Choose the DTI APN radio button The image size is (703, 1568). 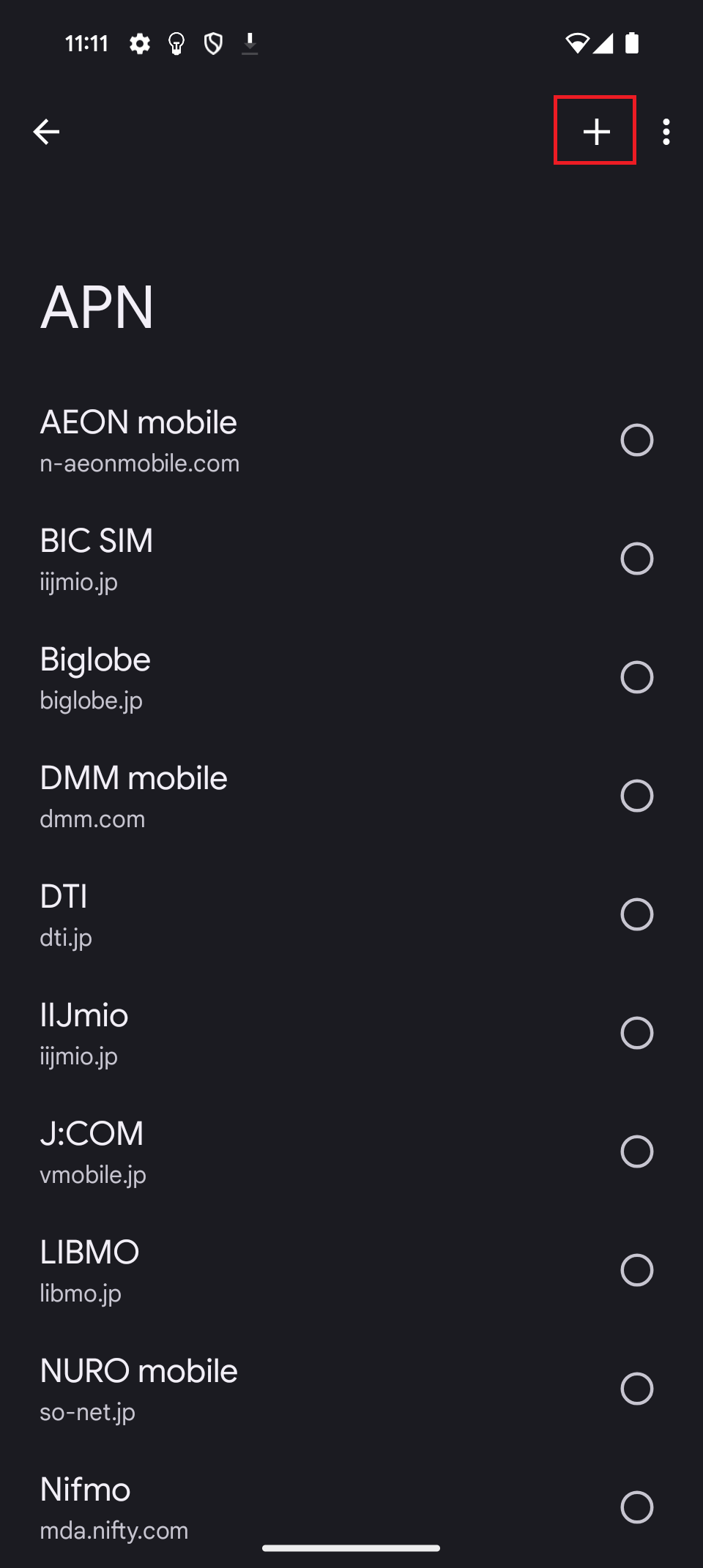pyautogui.click(x=636, y=914)
